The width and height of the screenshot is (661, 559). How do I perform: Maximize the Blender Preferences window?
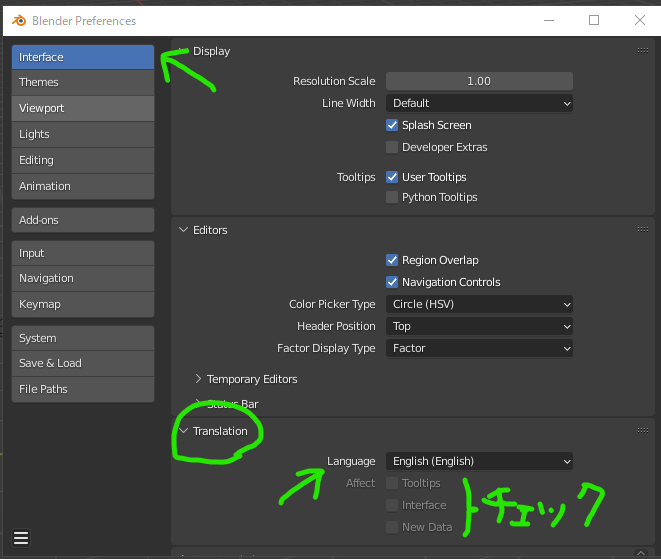coord(594,20)
